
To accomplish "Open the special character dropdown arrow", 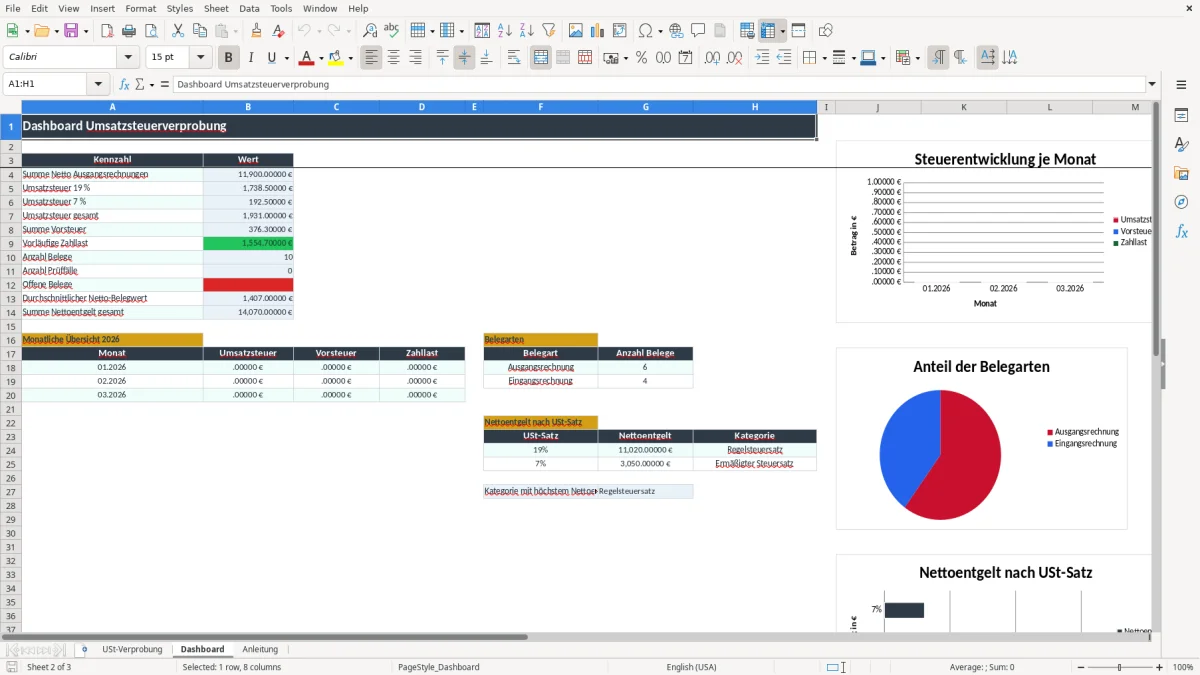I will point(659,31).
